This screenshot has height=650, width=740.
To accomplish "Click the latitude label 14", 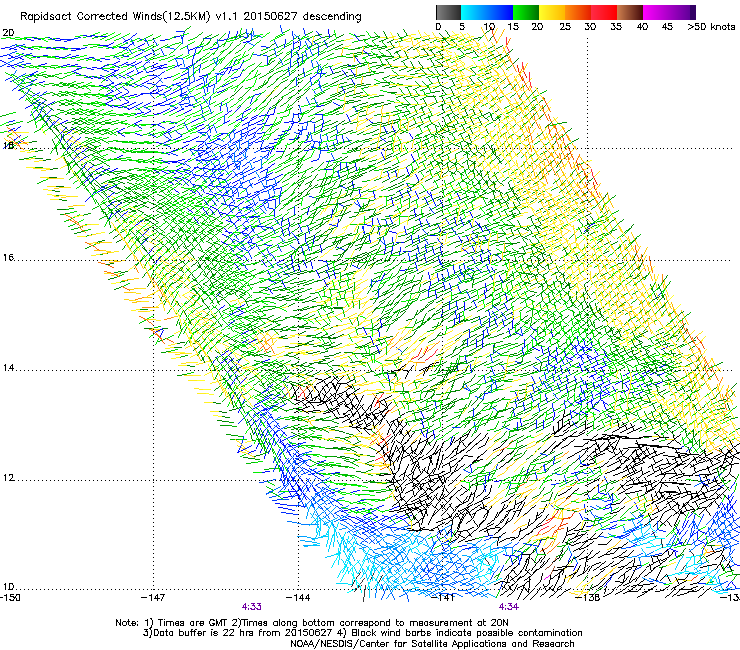I will pyautogui.click(x=8, y=368).
